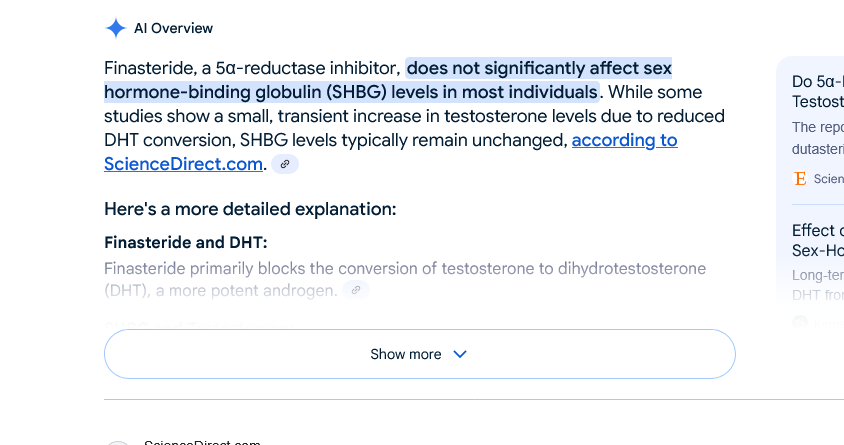Click the faded source icon under second card

click(800, 322)
